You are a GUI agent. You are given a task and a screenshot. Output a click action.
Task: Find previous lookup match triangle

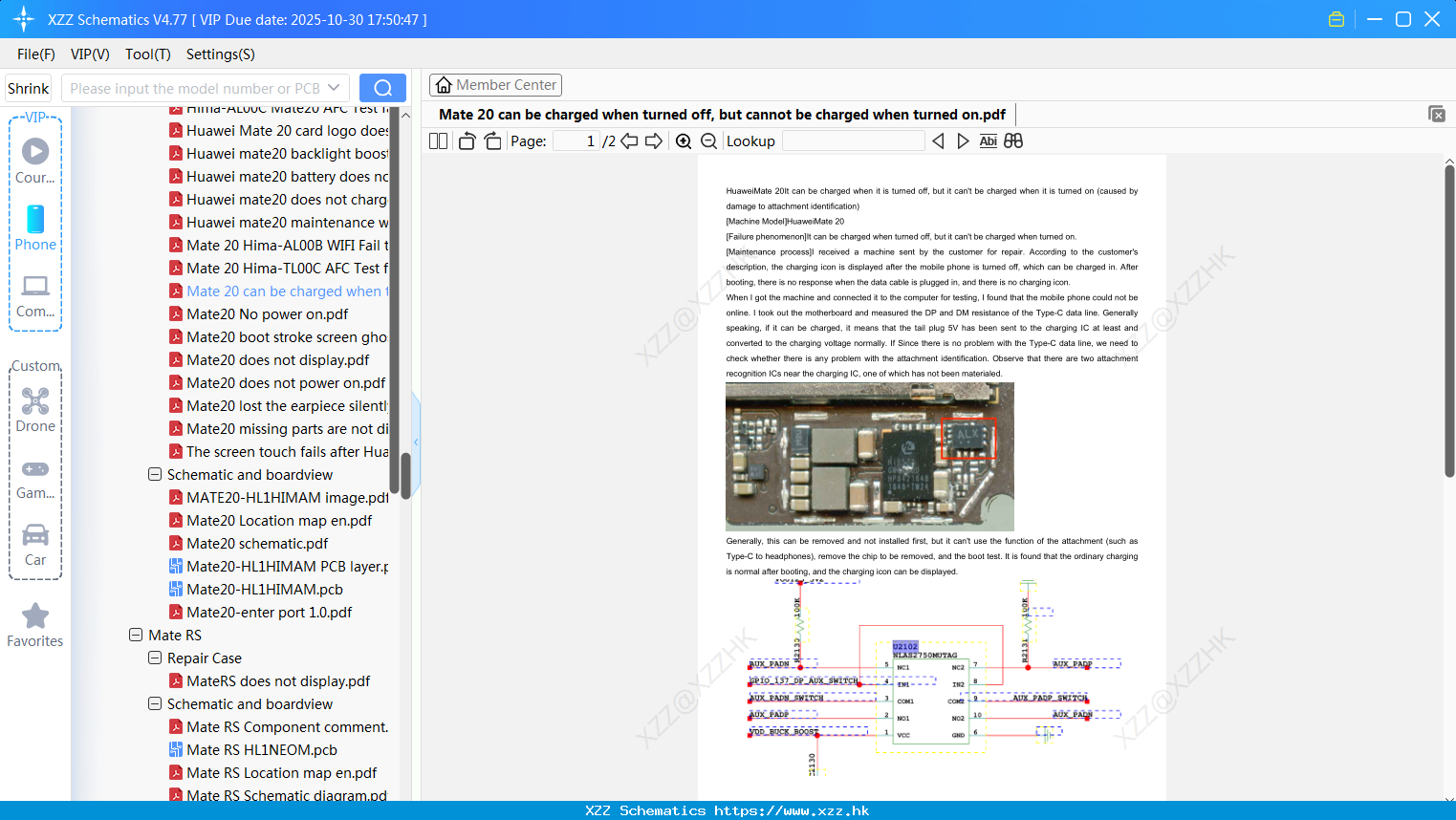click(938, 141)
